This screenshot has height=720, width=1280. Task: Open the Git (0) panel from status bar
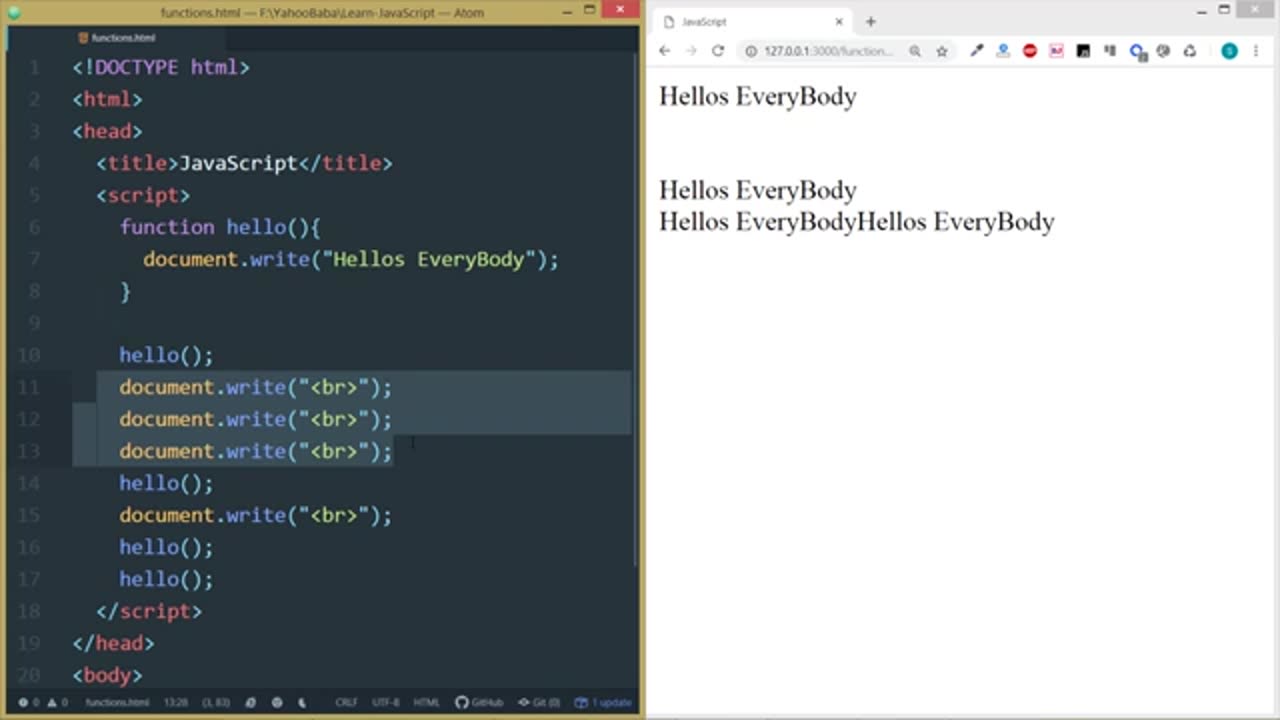click(x=540, y=702)
